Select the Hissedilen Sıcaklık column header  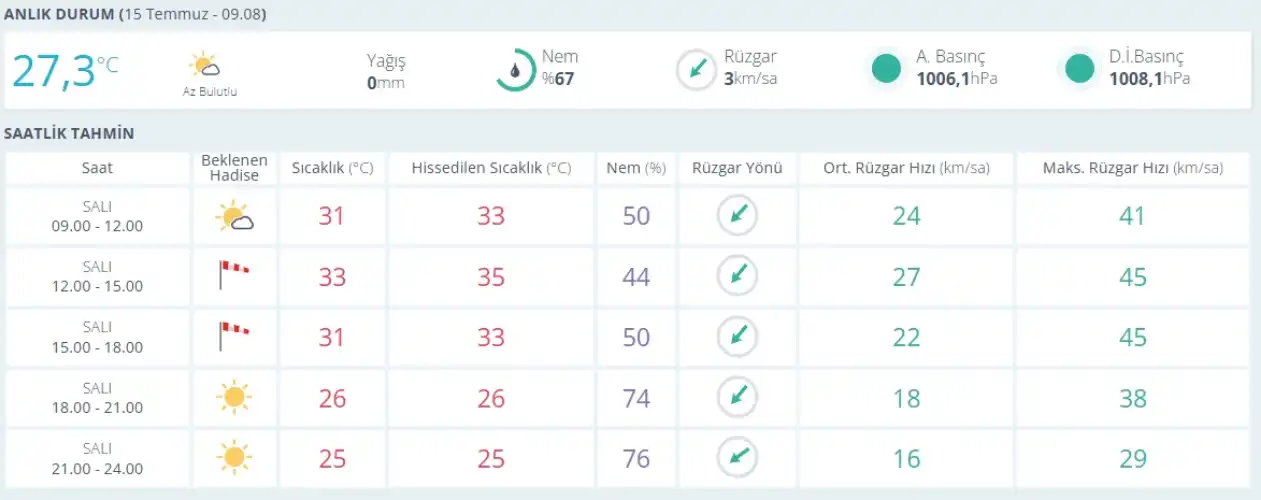[491, 168]
